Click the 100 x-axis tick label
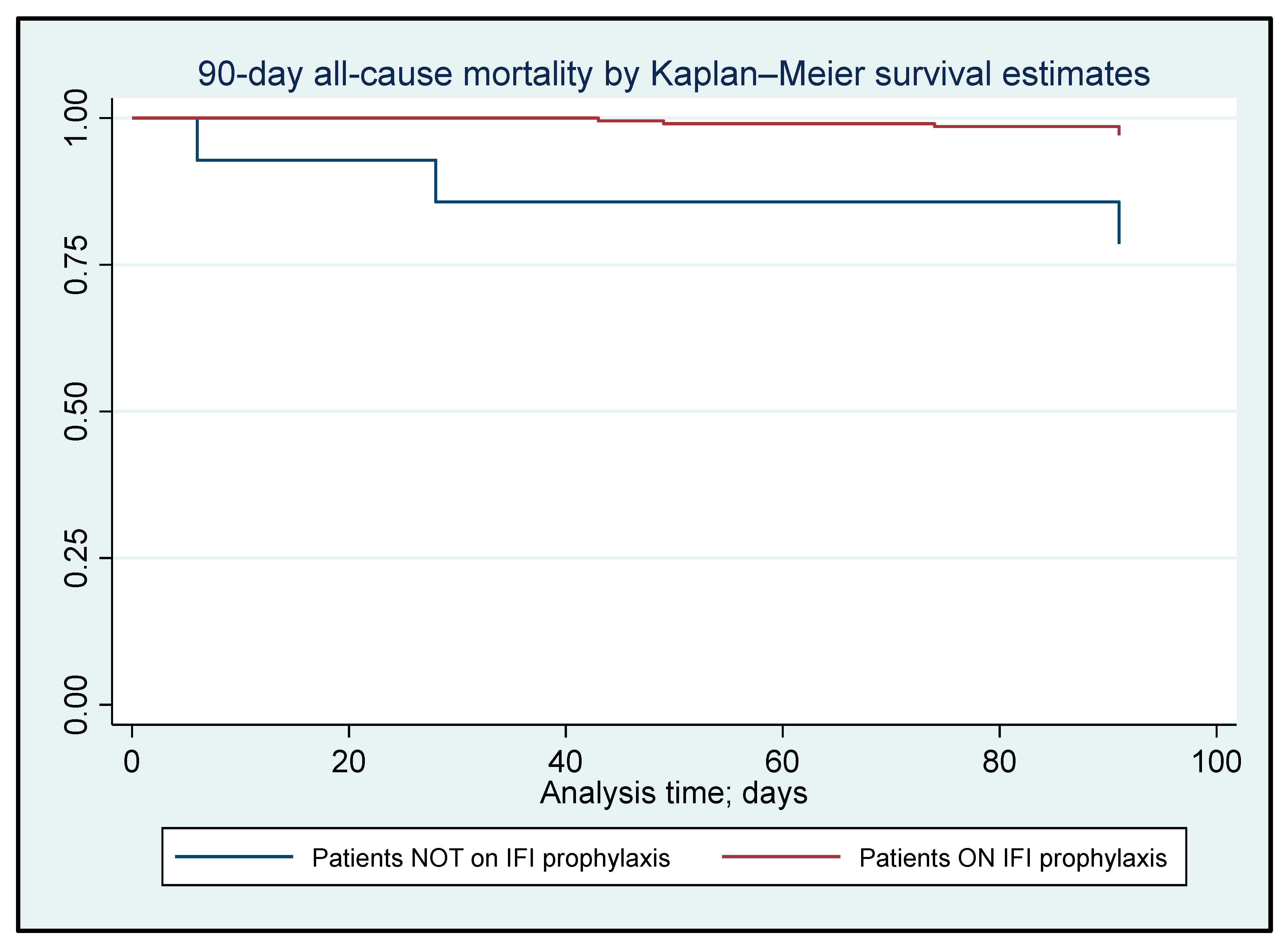The width and height of the screenshot is (1288, 946). pyautogui.click(x=1216, y=762)
